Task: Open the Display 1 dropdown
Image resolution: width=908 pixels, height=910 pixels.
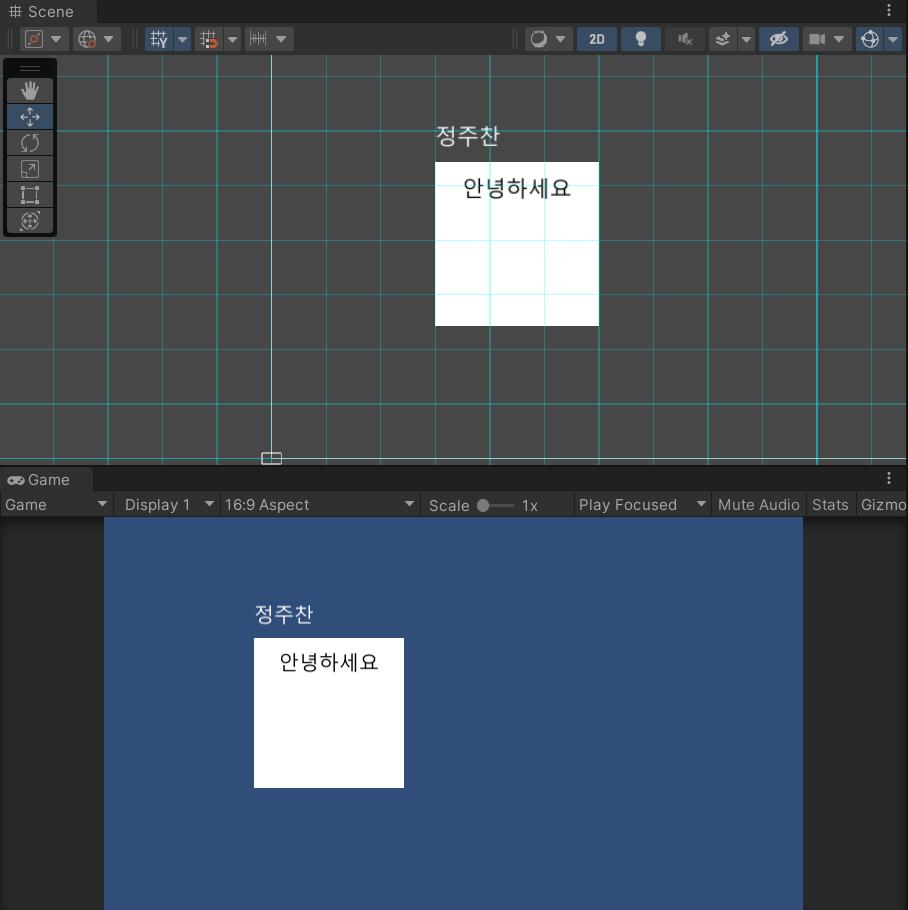Action: click(x=168, y=505)
